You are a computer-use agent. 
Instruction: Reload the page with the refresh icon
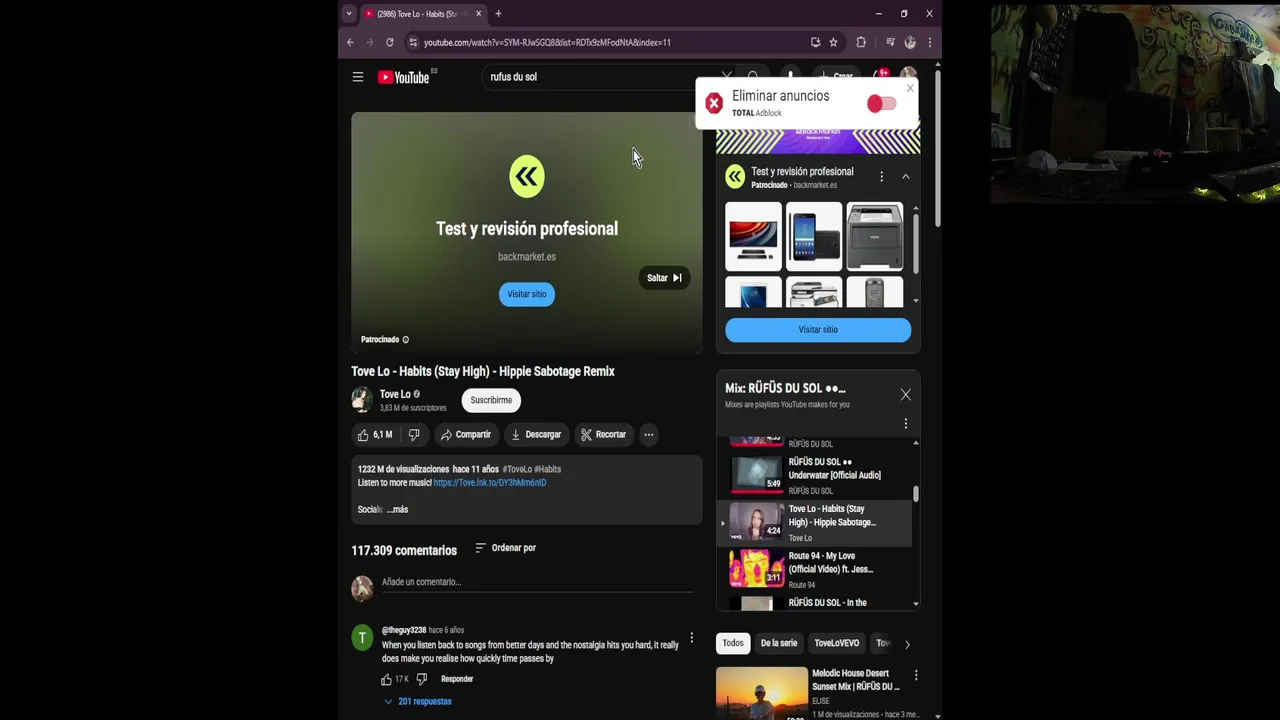tap(389, 42)
